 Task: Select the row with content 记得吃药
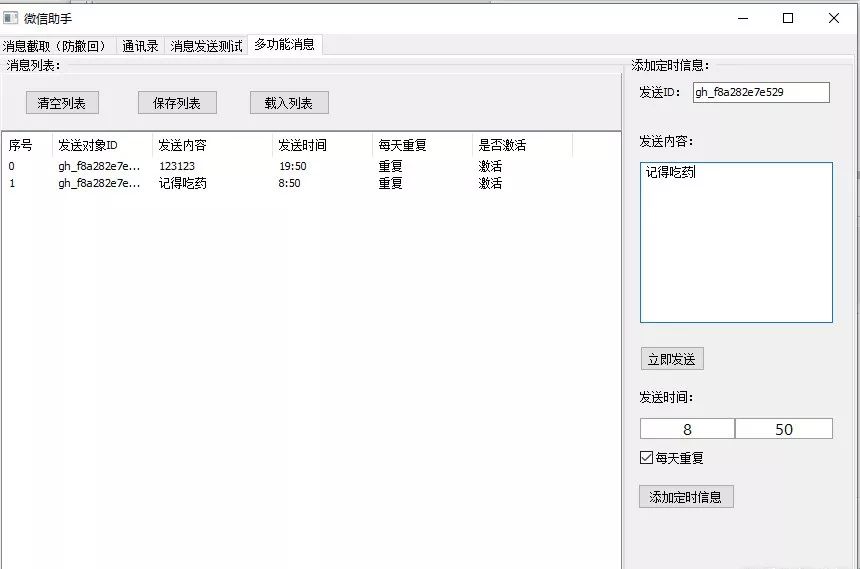tap(312, 183)
